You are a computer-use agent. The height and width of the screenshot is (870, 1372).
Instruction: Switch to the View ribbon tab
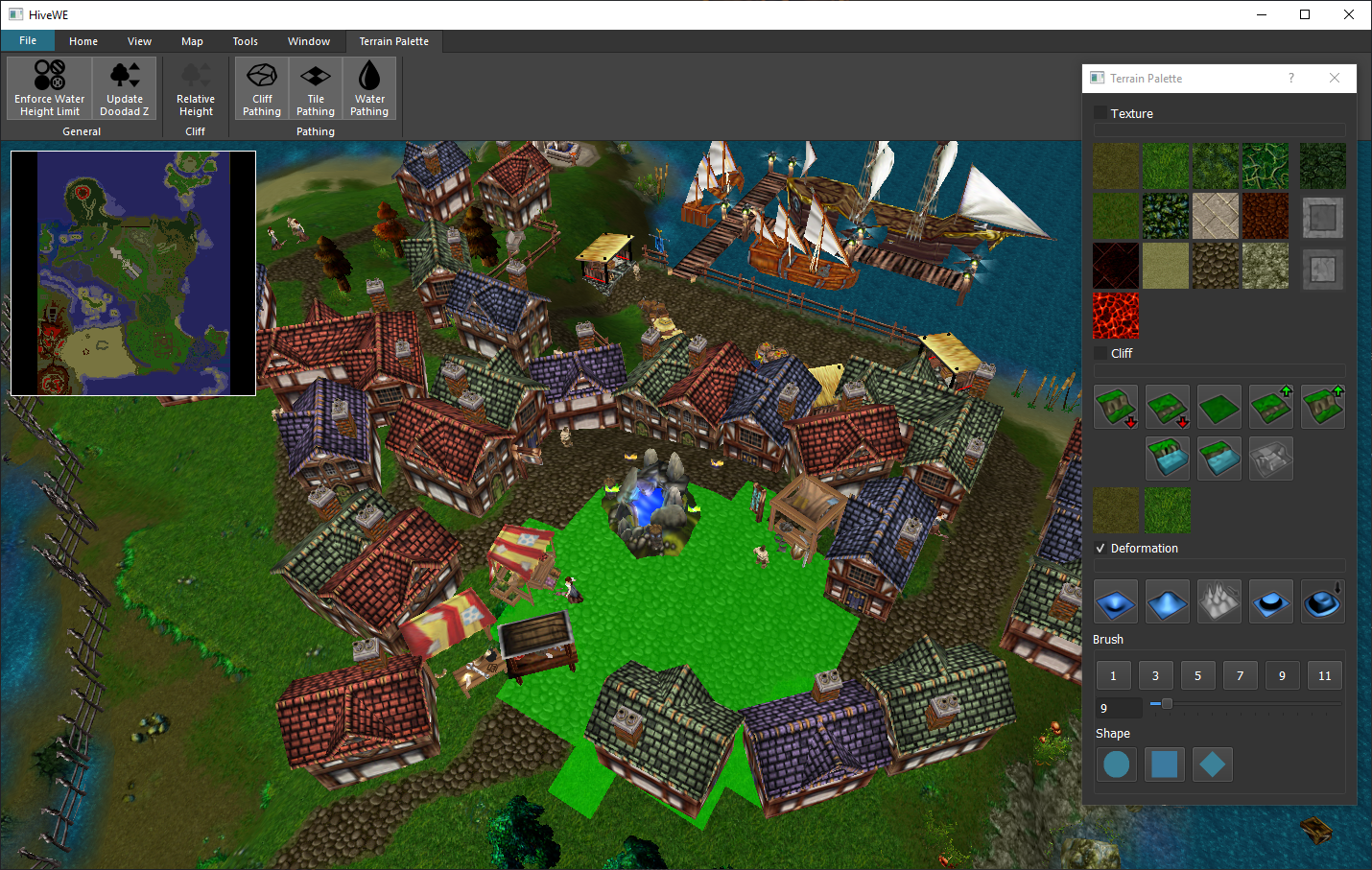[140, 41]
